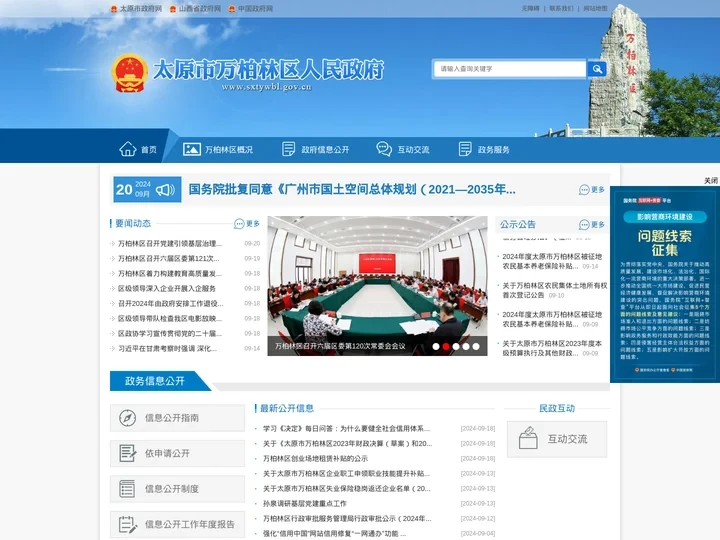Click the 信息公开工作年度报告 button
Image resolution: width=720 pixels, height=540 pixels.
[x=177, y=524]
